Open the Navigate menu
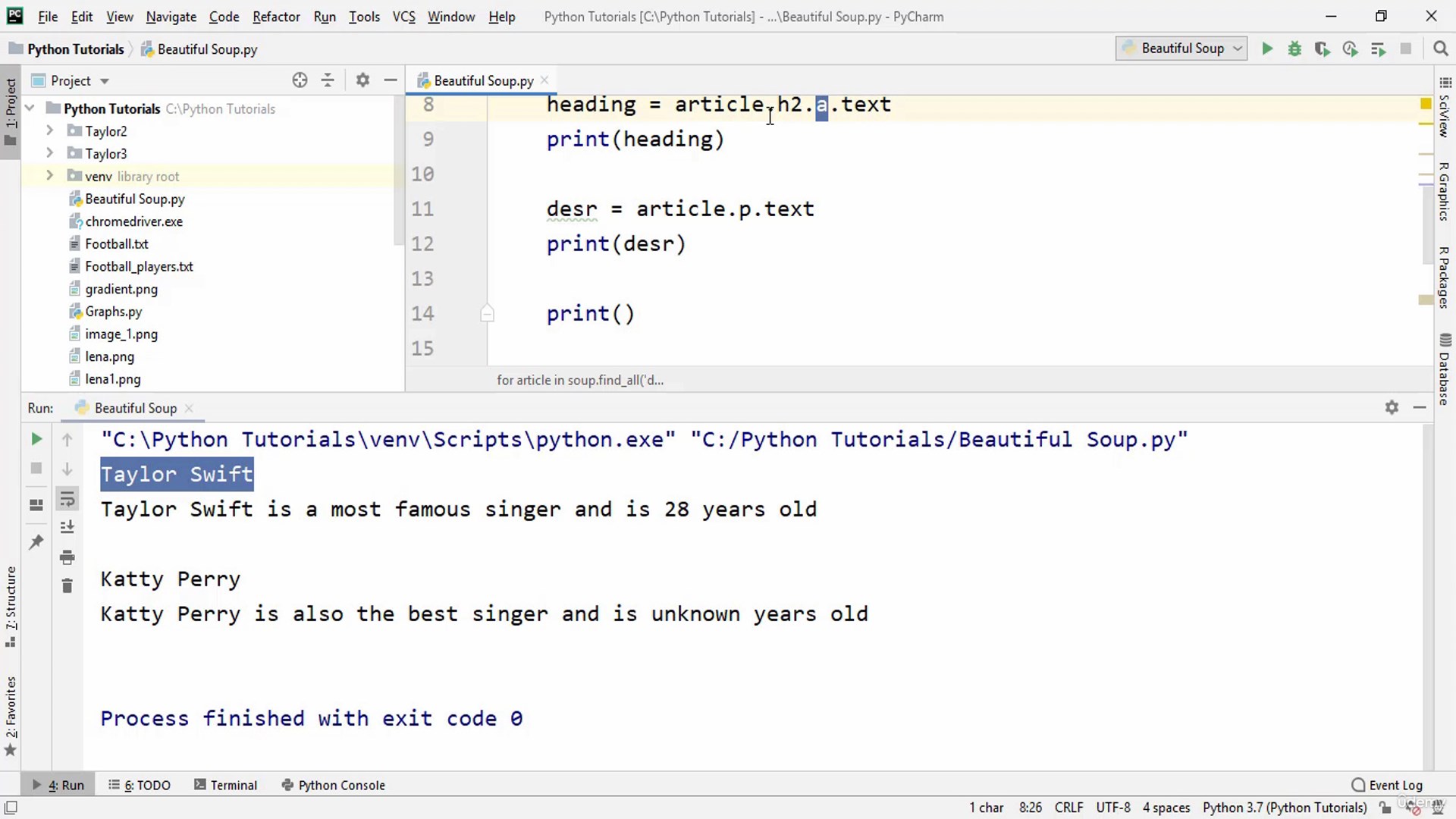Image resolution: width=1456 pixels, height=819 pixels. tap(171, 17)
